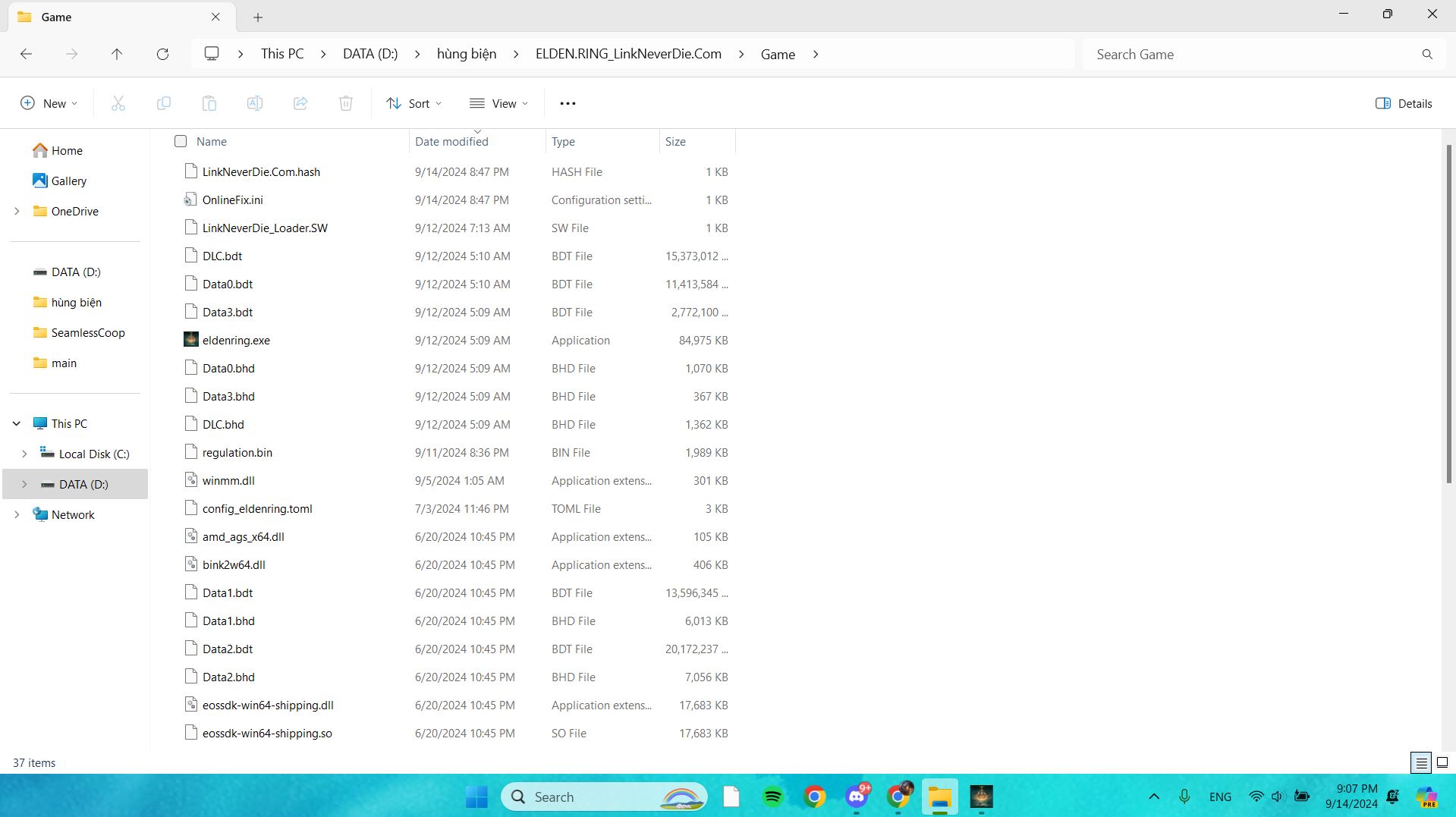
Task: Click the Search Game input field
Action: (1252, 54)
